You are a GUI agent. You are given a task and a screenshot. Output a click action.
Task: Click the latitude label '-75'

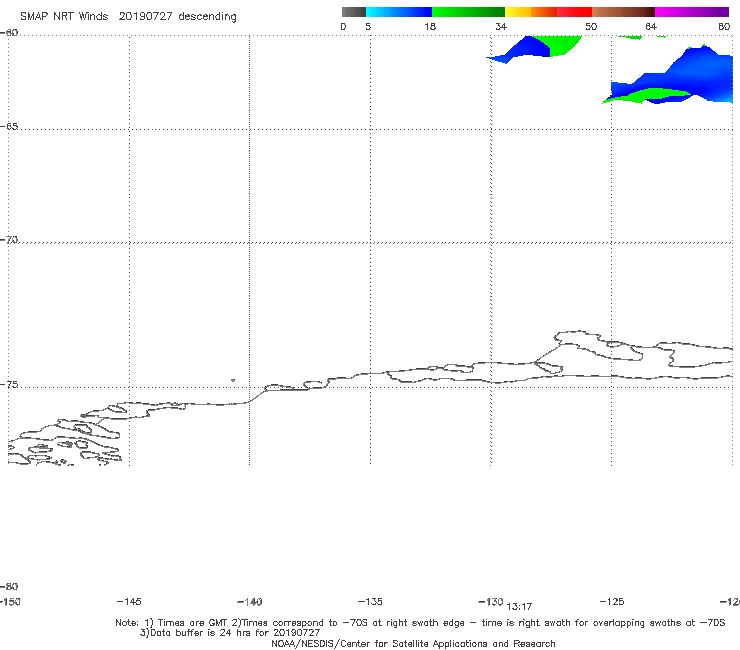9,385
